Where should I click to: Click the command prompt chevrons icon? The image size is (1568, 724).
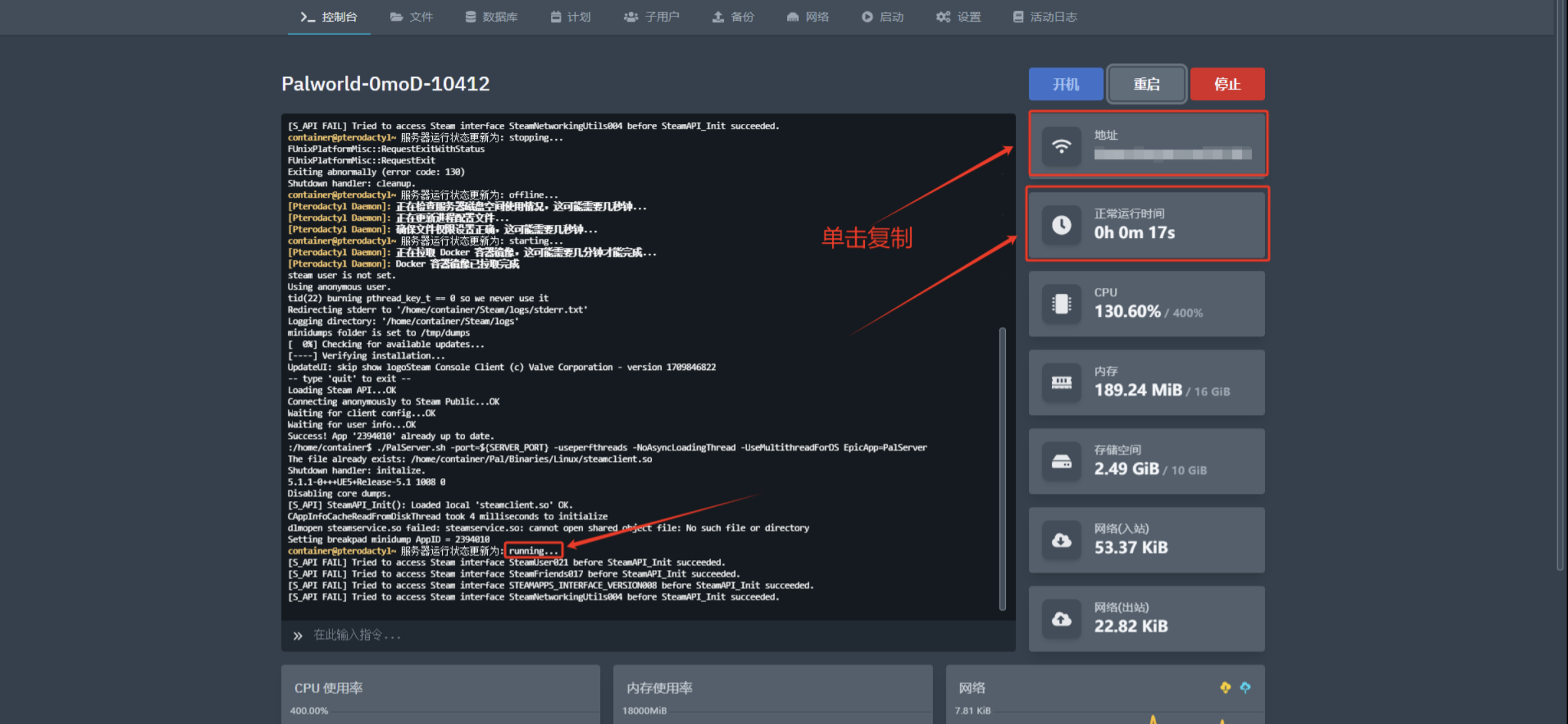[298, 635]
